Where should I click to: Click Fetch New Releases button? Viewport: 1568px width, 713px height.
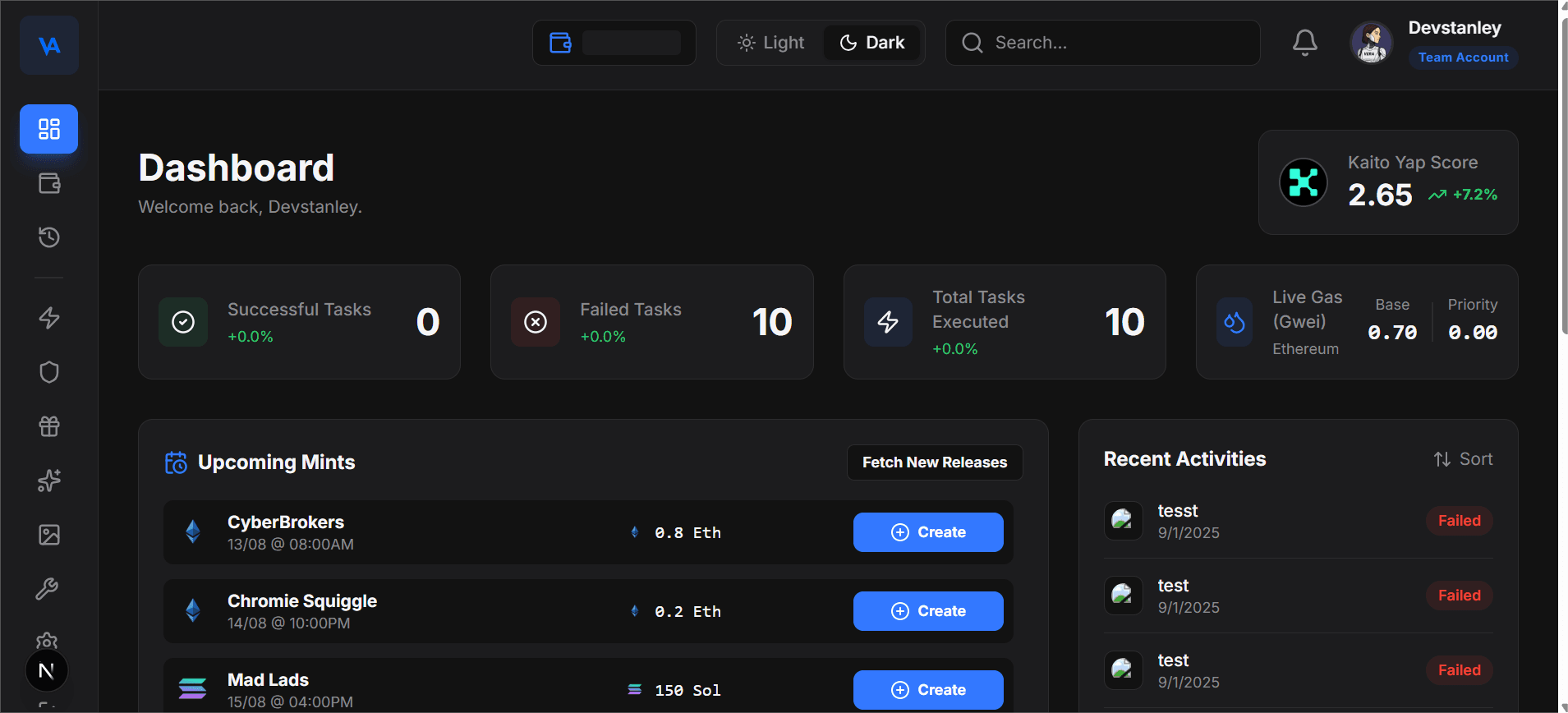(934, 462)
